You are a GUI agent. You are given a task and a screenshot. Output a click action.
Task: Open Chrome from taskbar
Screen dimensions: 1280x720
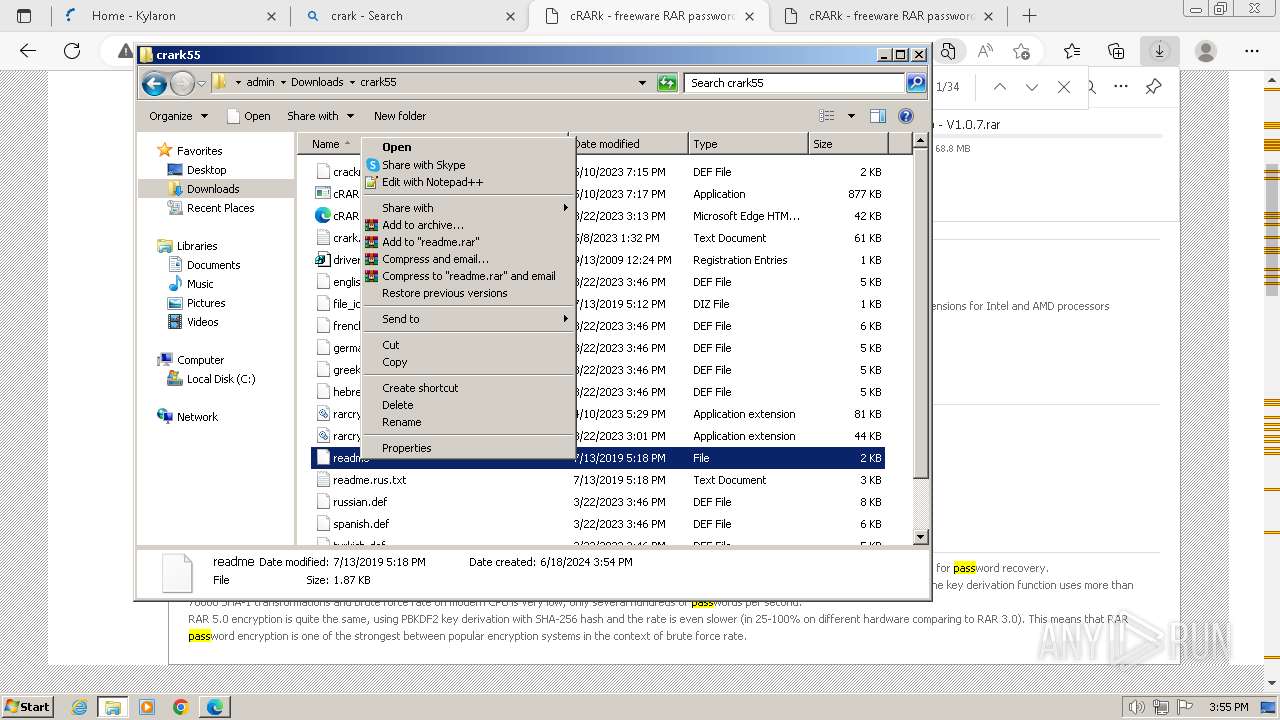pyautogui.click(x=181, y=707)
